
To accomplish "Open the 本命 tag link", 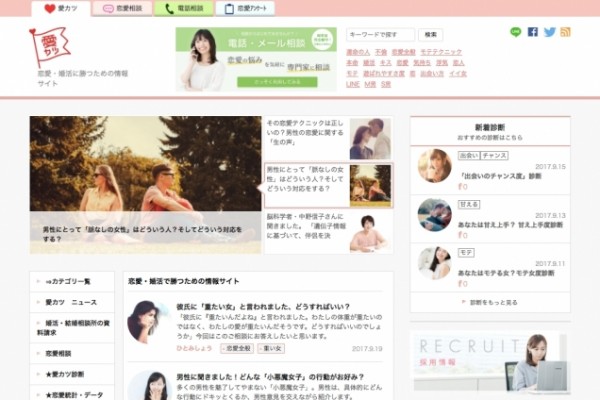I will click(352, 63).
